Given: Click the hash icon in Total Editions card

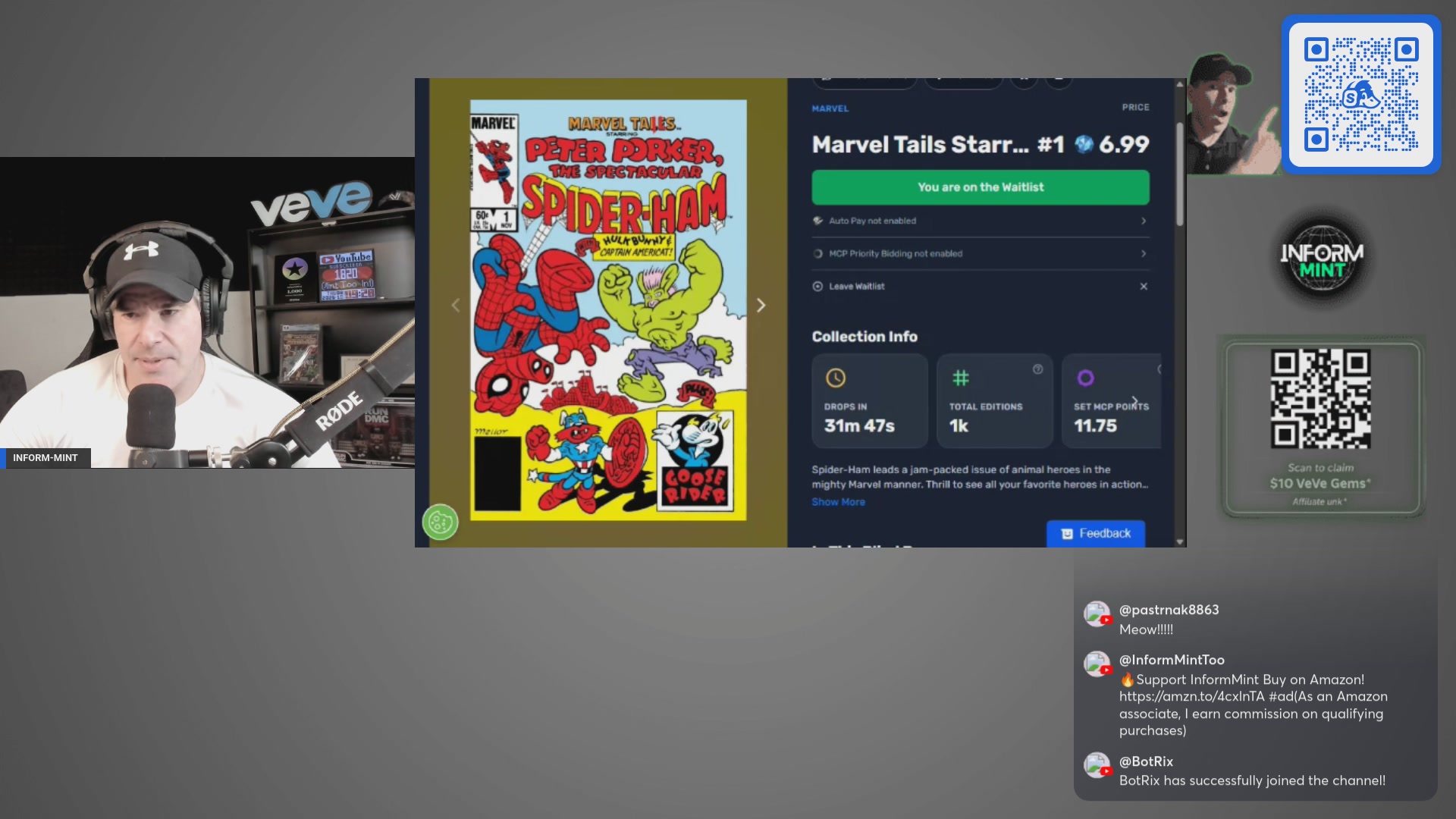Looking at the screenshot, I should [x=960, y=378].
